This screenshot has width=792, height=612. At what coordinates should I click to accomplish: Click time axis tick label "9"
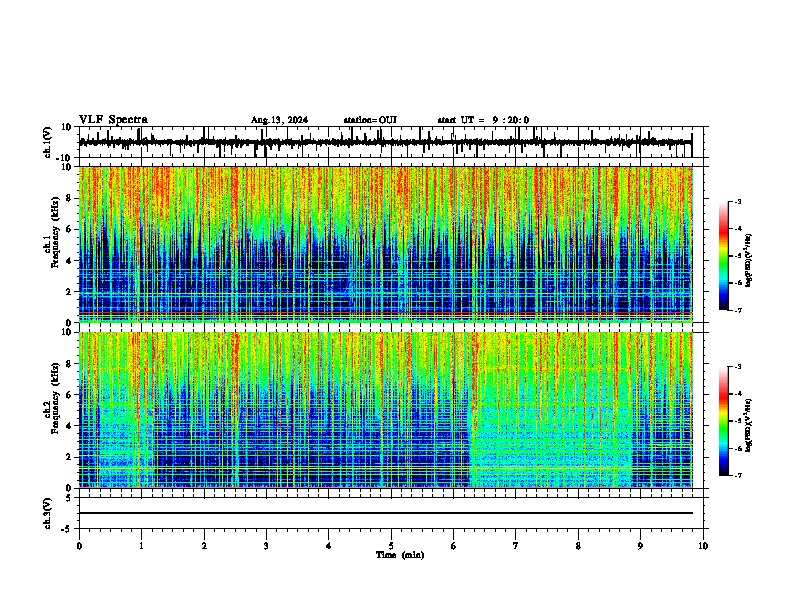(x=640, y=546)
